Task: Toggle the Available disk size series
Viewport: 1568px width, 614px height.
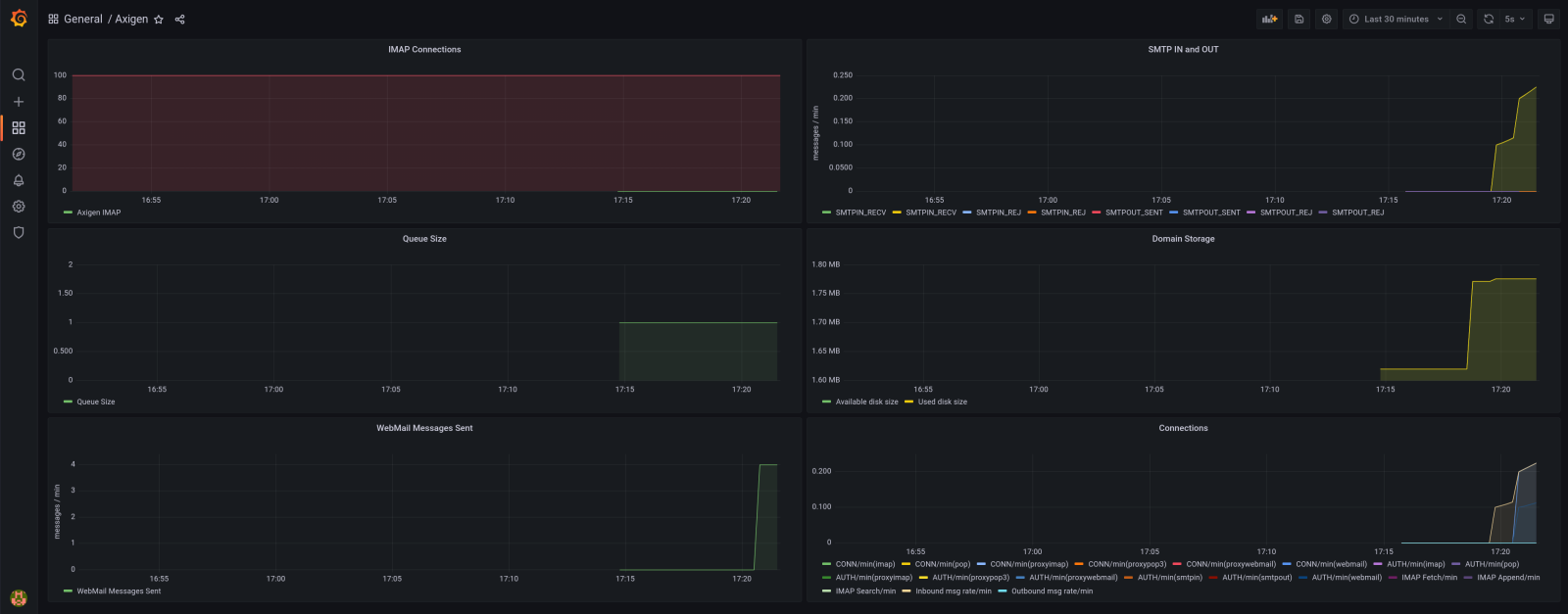Action: [866, 402]
